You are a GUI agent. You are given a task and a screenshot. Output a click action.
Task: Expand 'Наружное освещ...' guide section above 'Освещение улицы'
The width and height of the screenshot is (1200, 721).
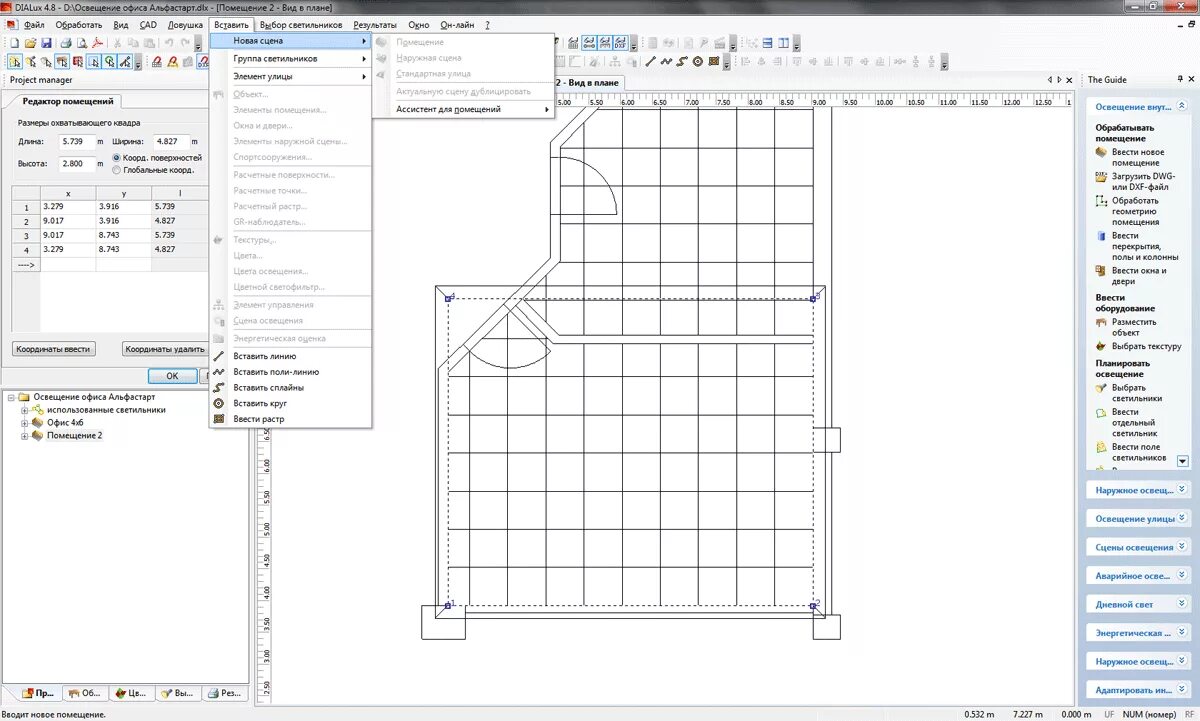coord(1183,489)
